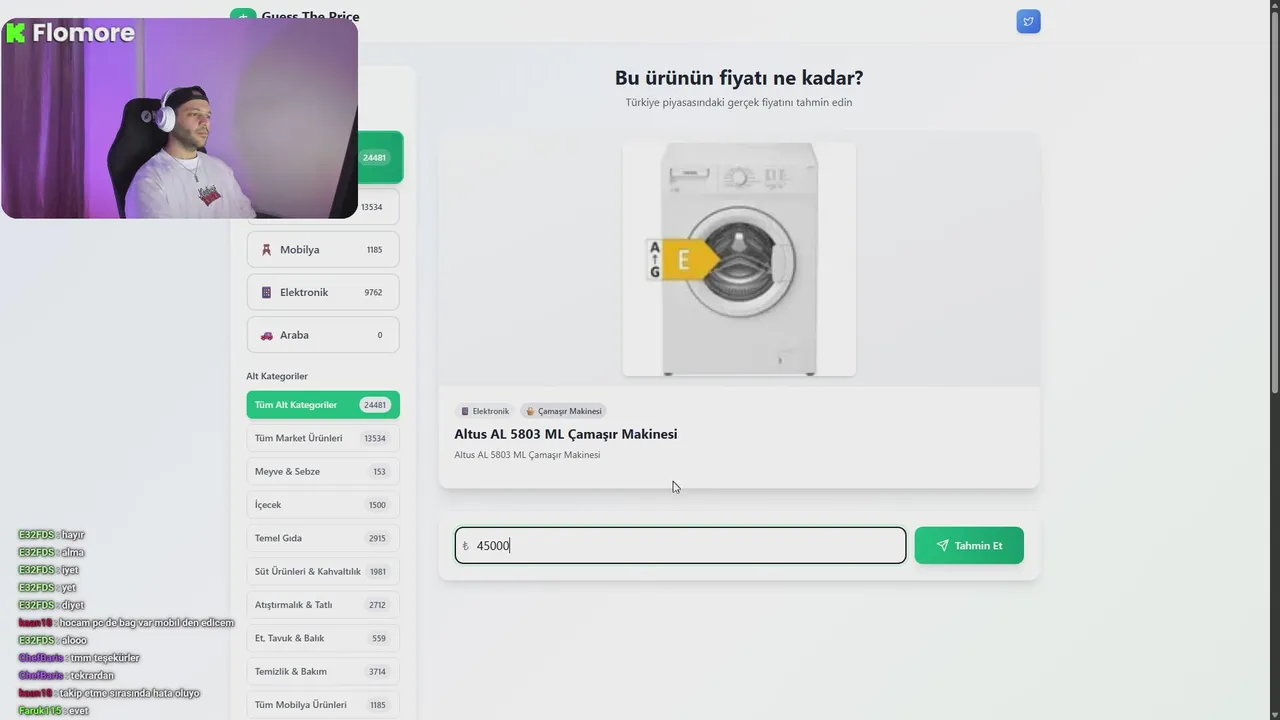The height and width of the screenshot is (720, 1280).
Task: Click the Alt Kategoriler heading
Action: 277,376
